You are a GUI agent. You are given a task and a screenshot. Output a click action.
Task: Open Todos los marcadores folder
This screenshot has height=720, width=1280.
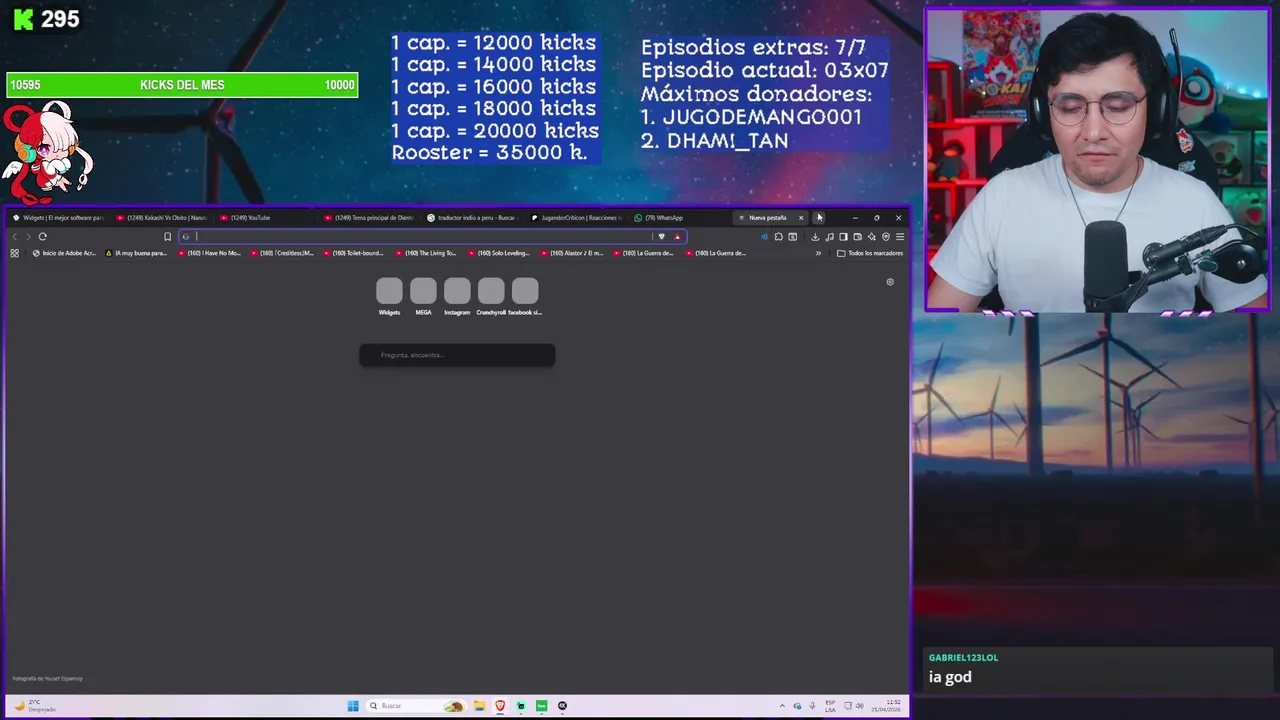click(870, 253)
